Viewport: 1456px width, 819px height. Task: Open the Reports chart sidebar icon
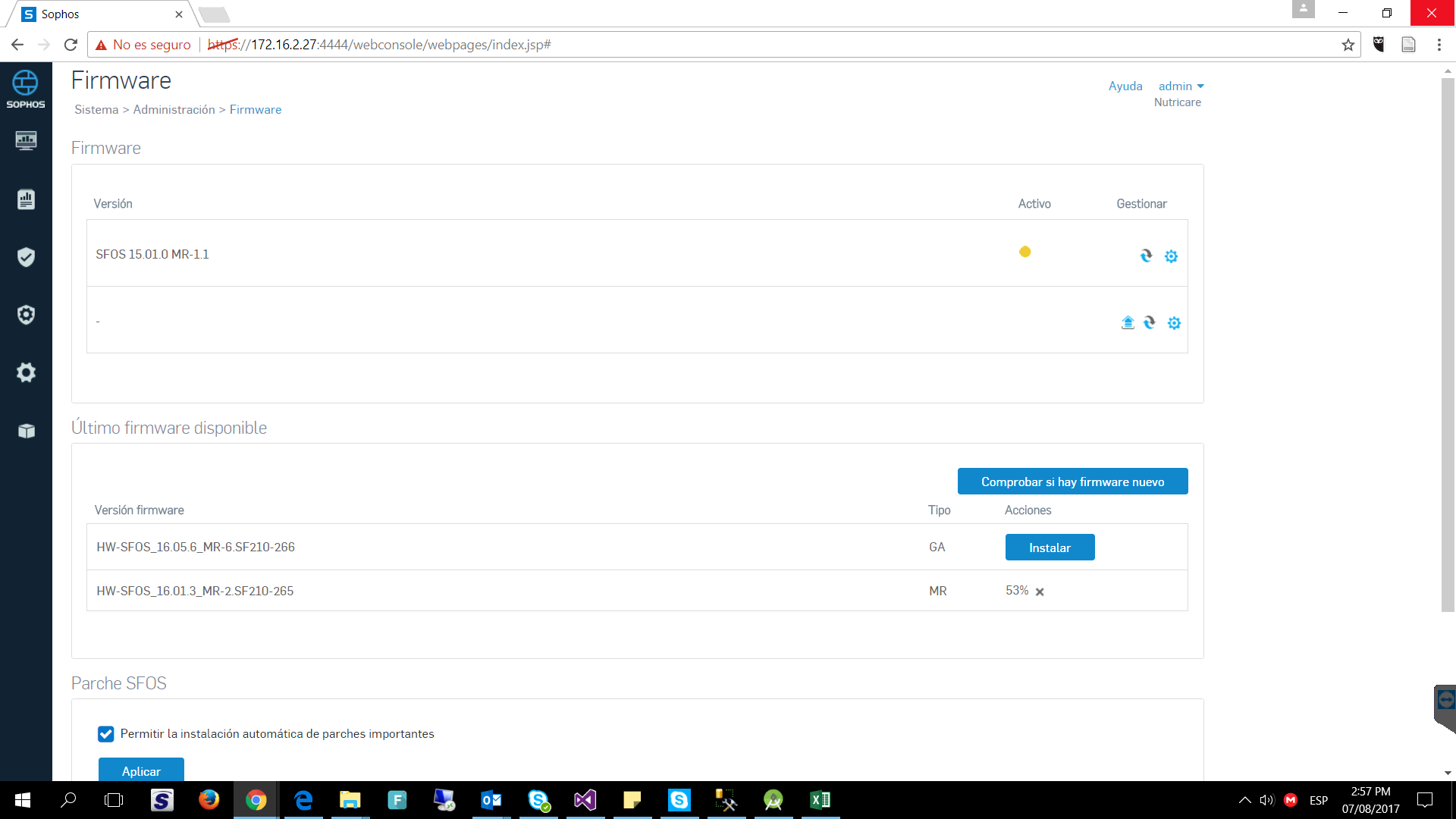tap(26, 199)
